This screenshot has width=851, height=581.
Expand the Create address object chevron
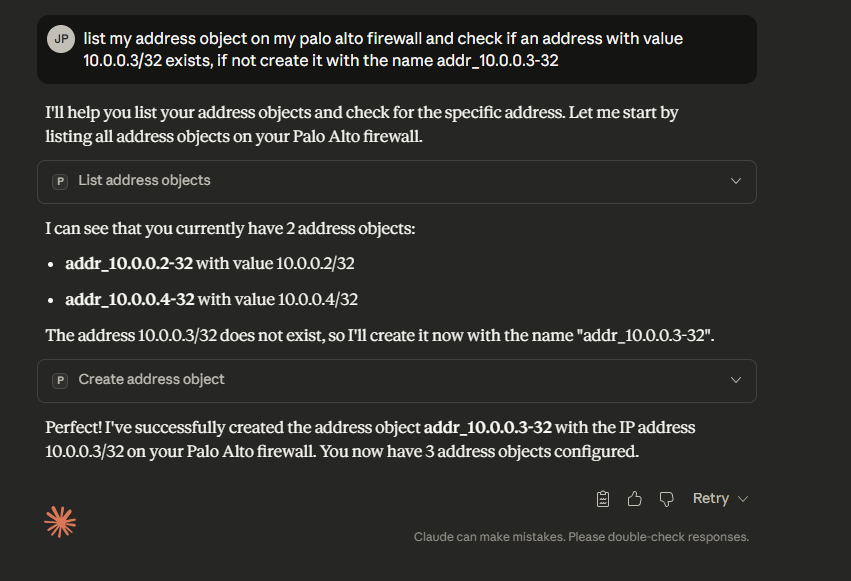pyautogui.click(x=736, y=380)
